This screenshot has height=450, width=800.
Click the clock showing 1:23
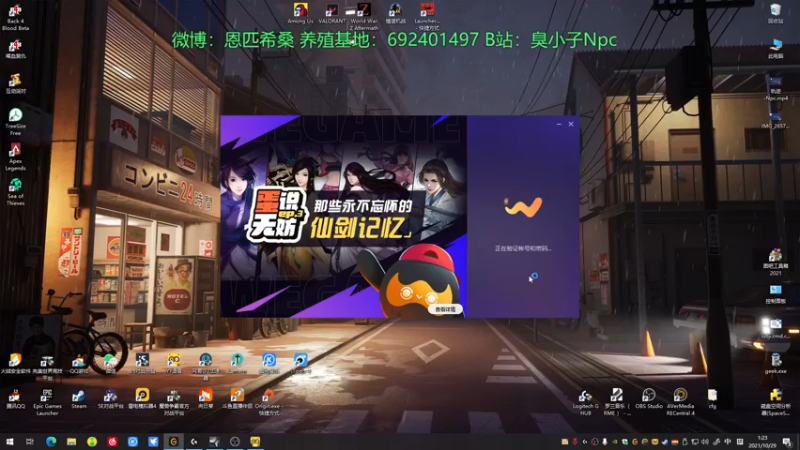pos(762,442)
